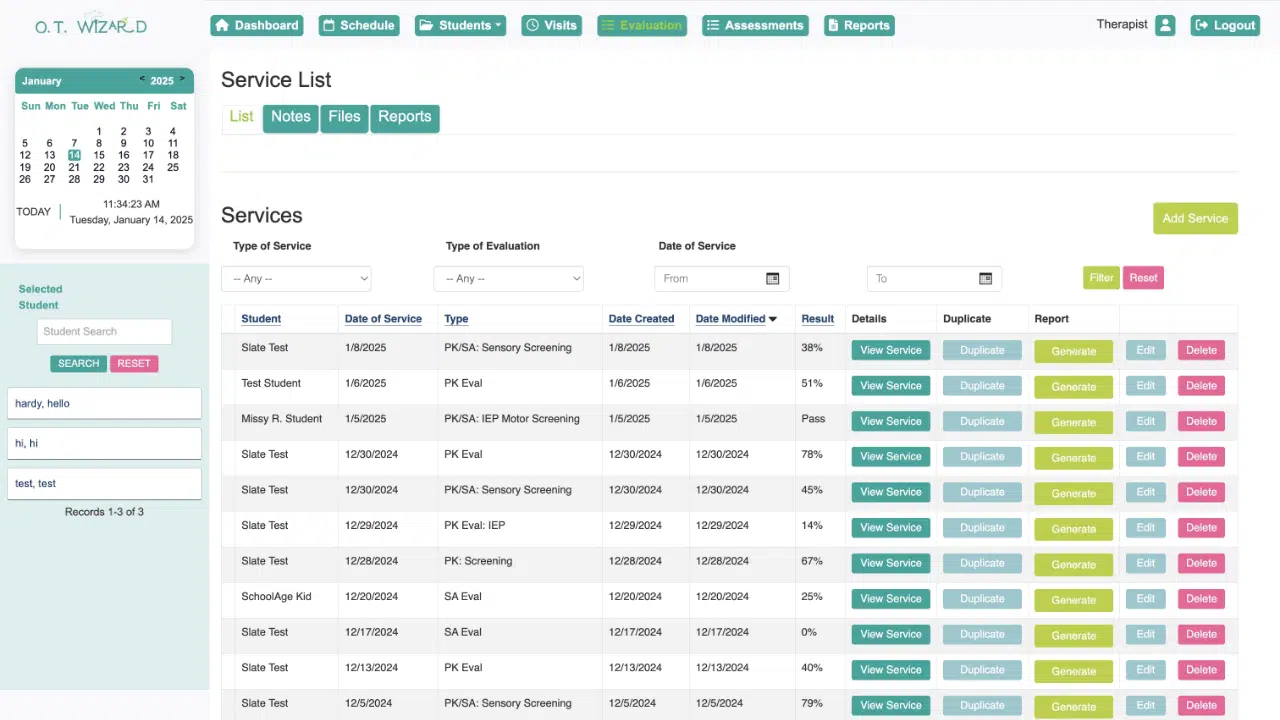This screenshot has width=1280, height=720.
Task: Click the Add Service button
Action: (x=1194, y=219)
